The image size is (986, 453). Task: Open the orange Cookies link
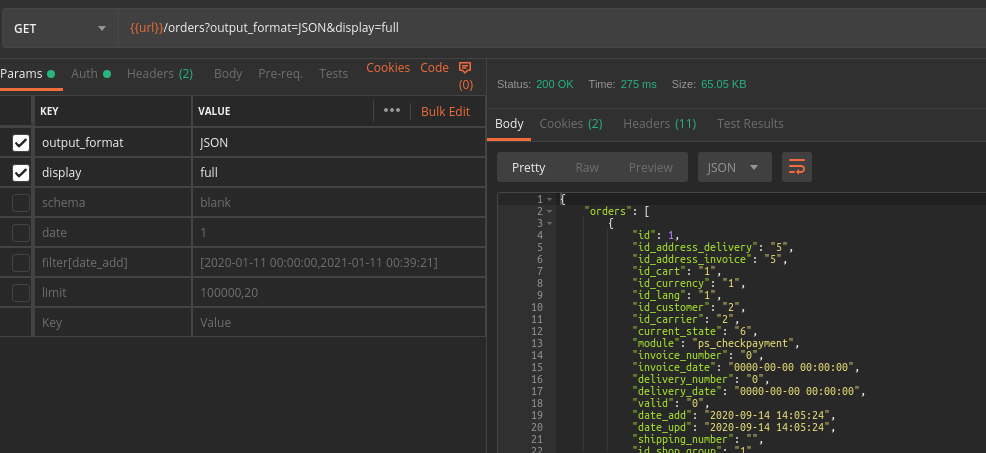coord(388,68)
